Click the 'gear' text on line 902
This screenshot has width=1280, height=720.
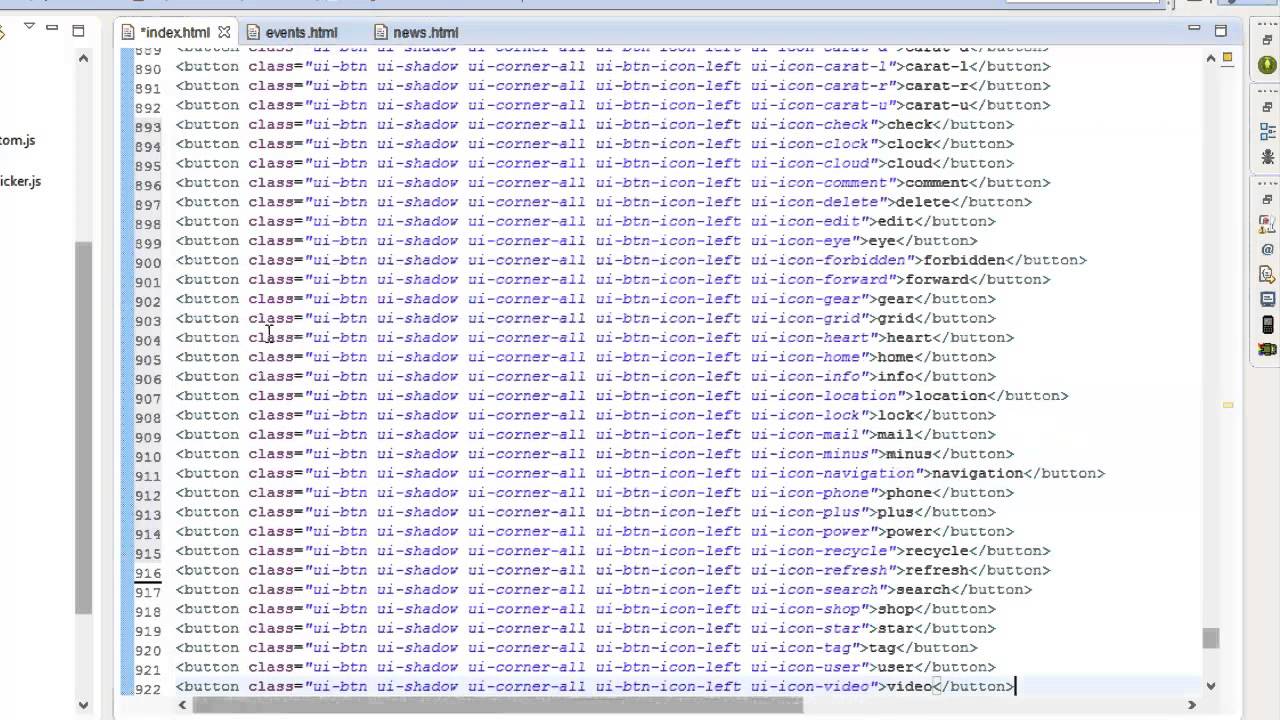coord(895,299)
